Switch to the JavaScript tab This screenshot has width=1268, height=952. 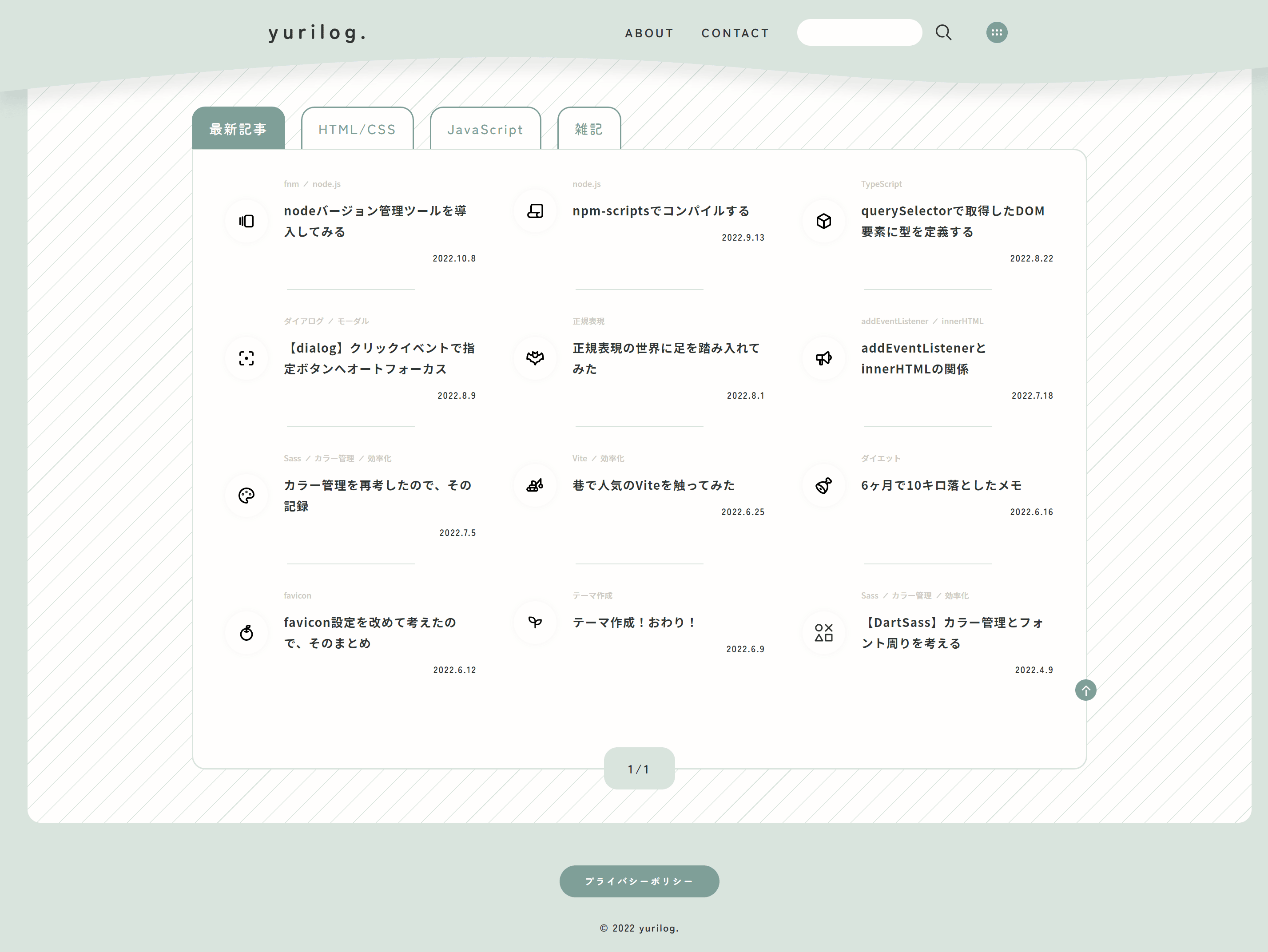click(485, 130)
